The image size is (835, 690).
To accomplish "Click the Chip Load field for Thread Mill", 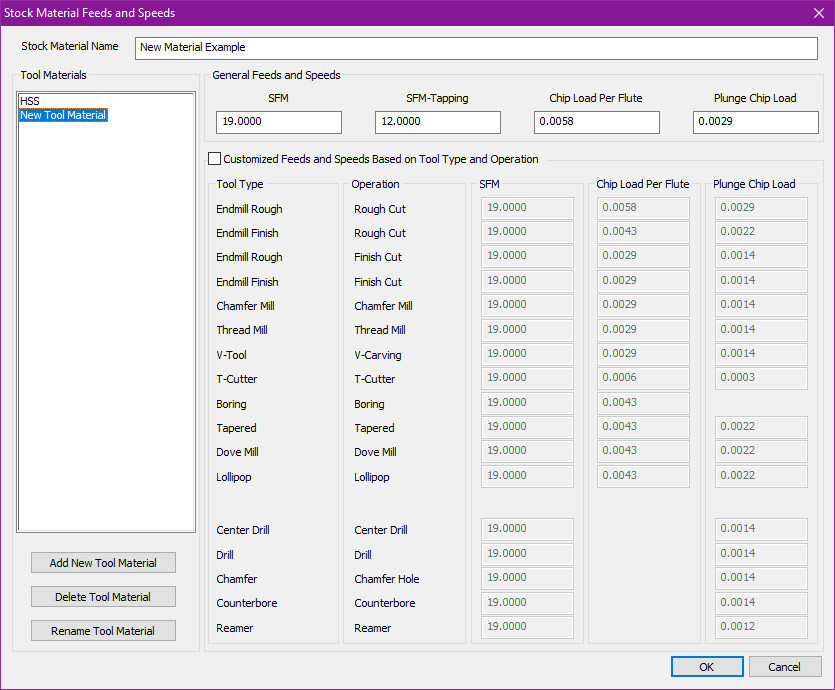I will [642, 330].
